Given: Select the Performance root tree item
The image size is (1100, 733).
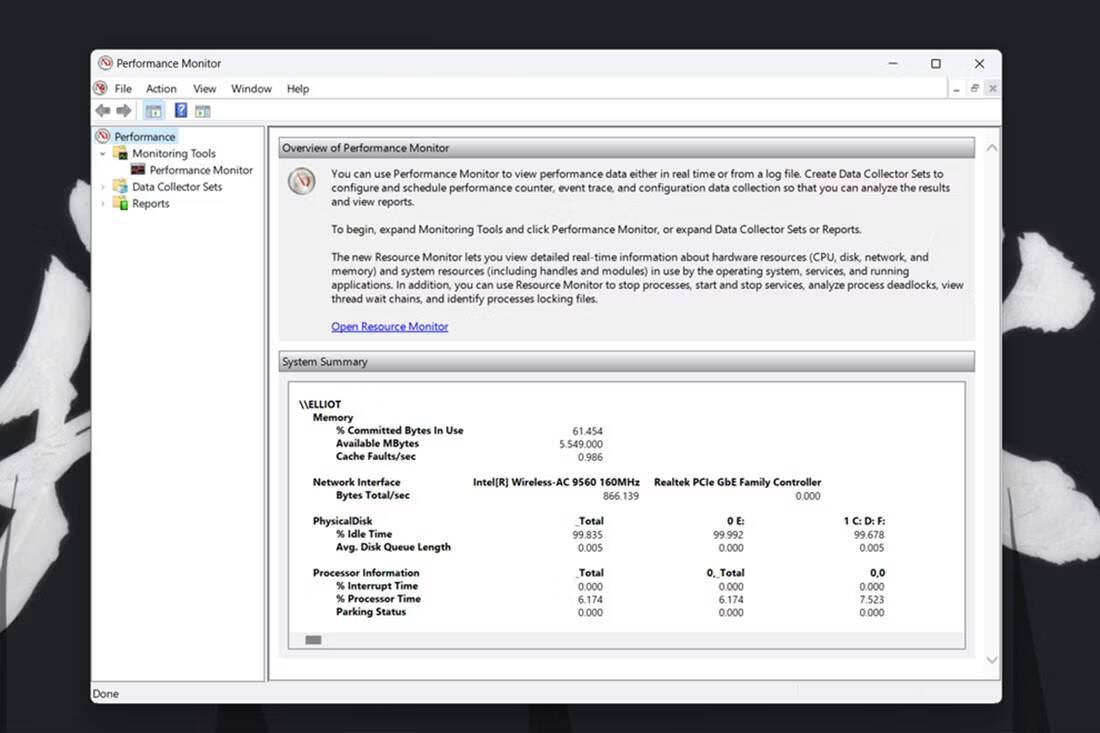Looking at the screenshot, I should click(x=143, y=135).
